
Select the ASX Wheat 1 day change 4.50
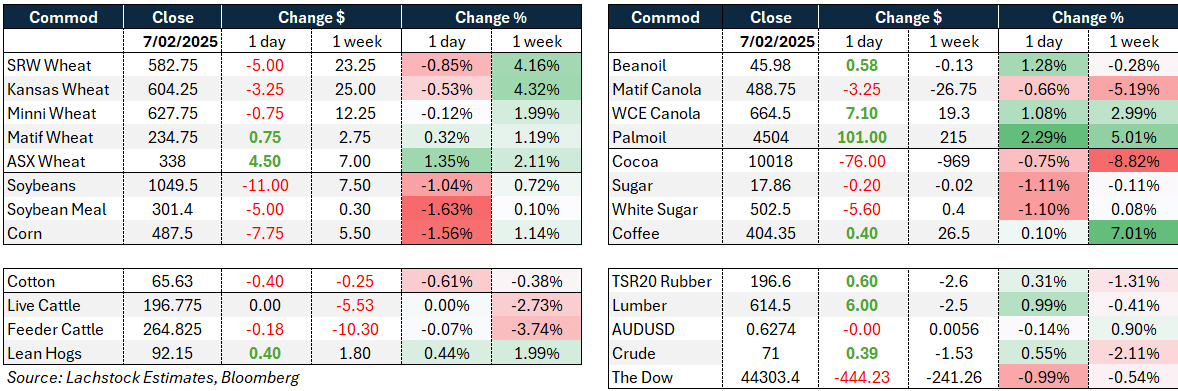[267, 162]
